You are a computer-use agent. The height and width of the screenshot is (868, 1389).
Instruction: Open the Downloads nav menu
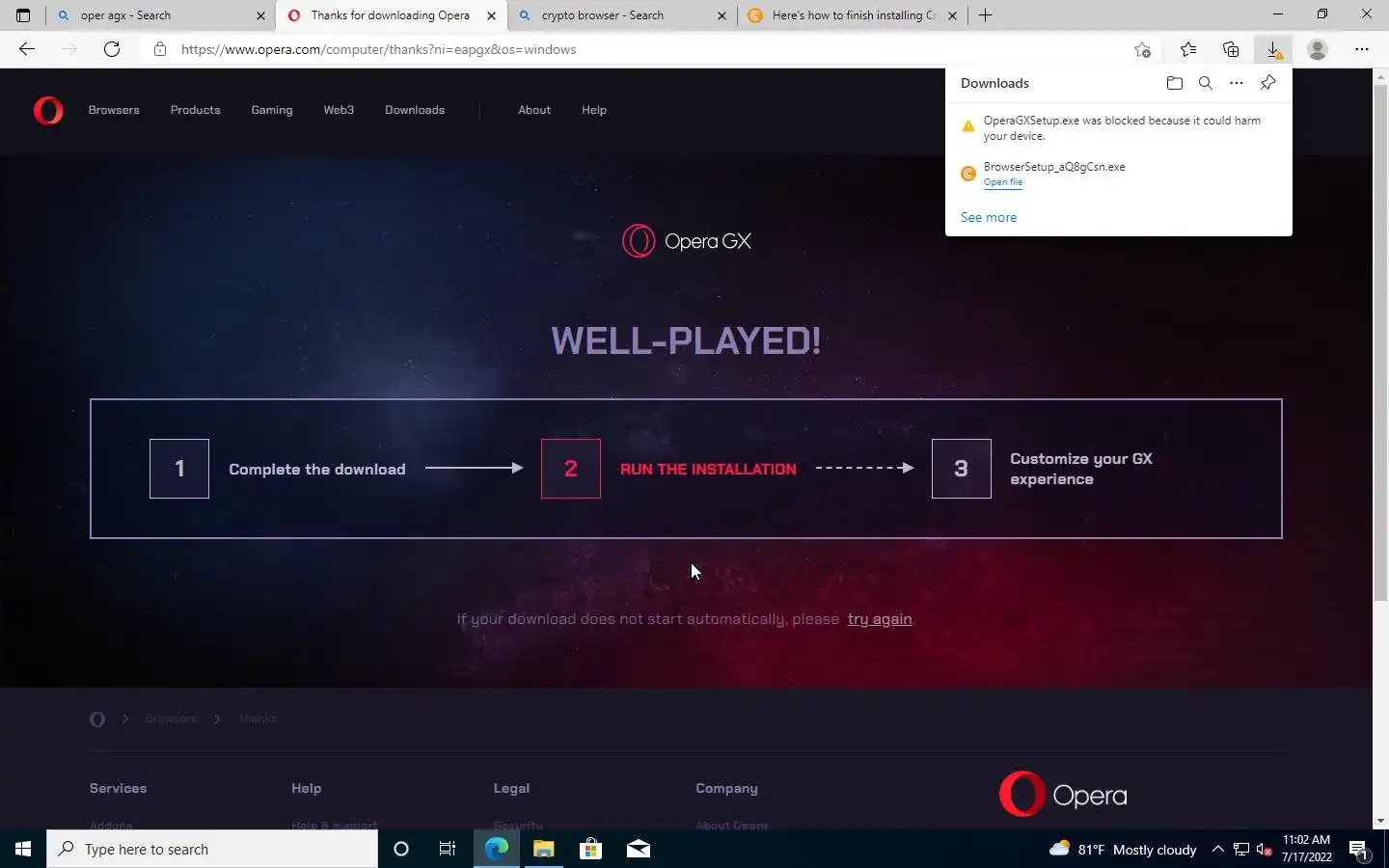coord(415,110)
